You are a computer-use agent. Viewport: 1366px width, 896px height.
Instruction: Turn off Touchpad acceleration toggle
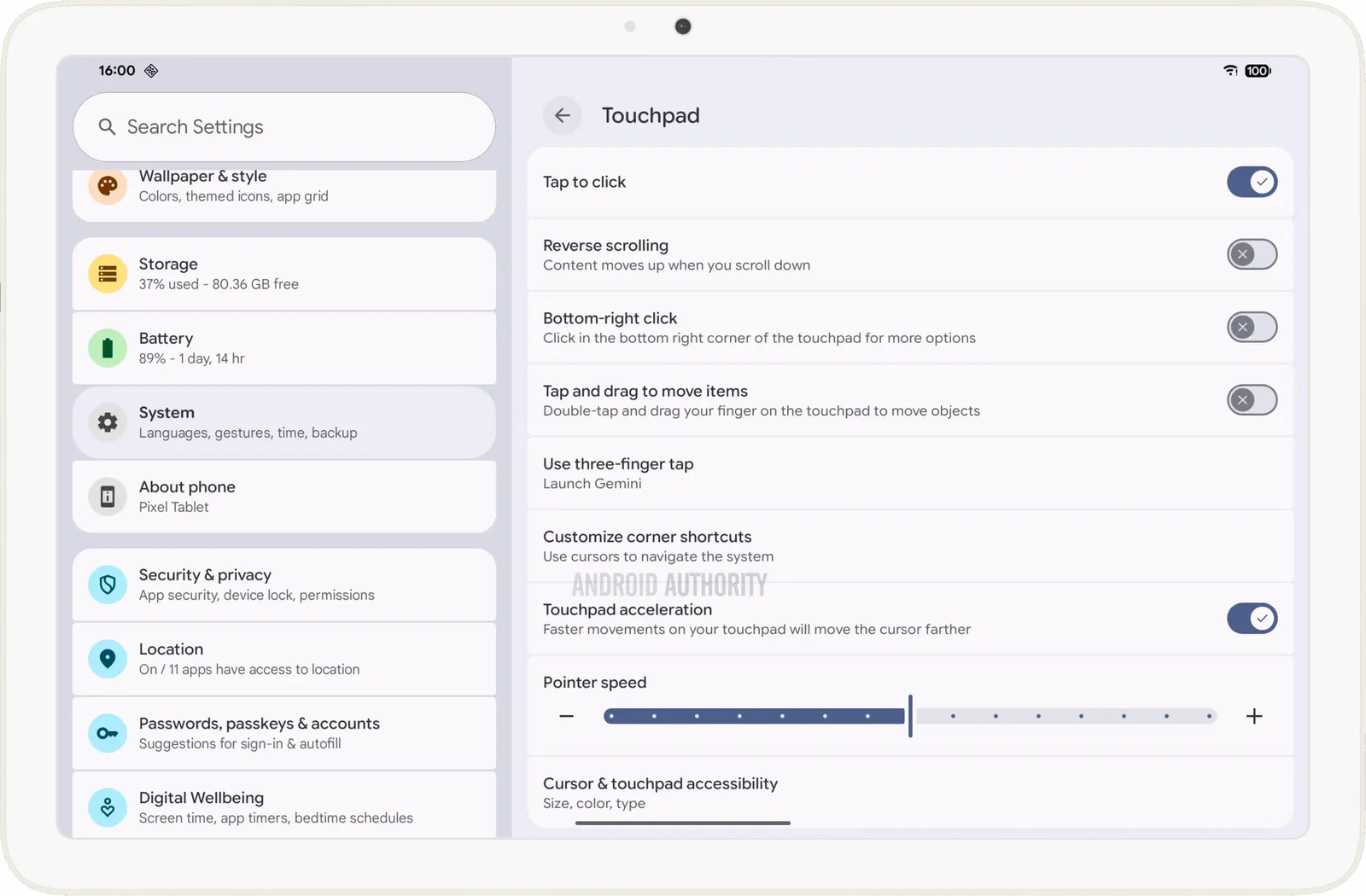[x=1252, y=619]
